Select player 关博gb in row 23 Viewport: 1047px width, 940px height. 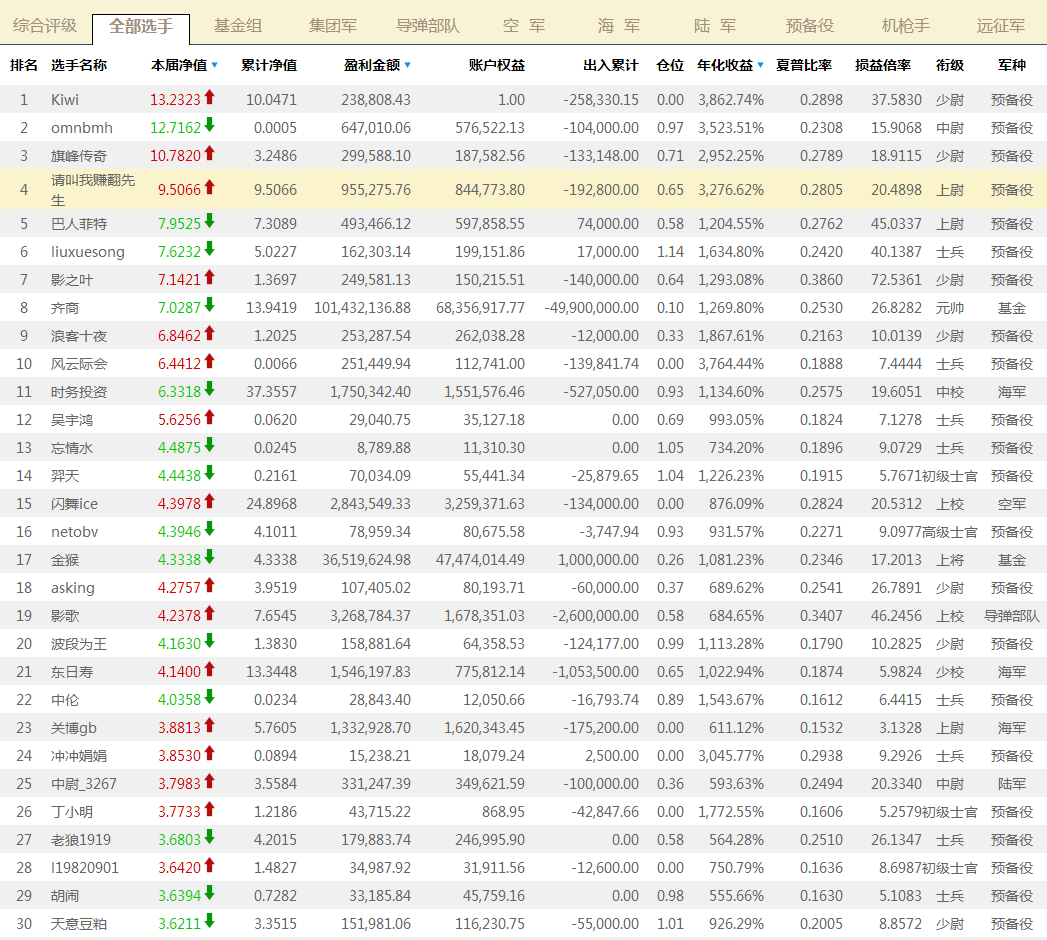tap(74, 728)
